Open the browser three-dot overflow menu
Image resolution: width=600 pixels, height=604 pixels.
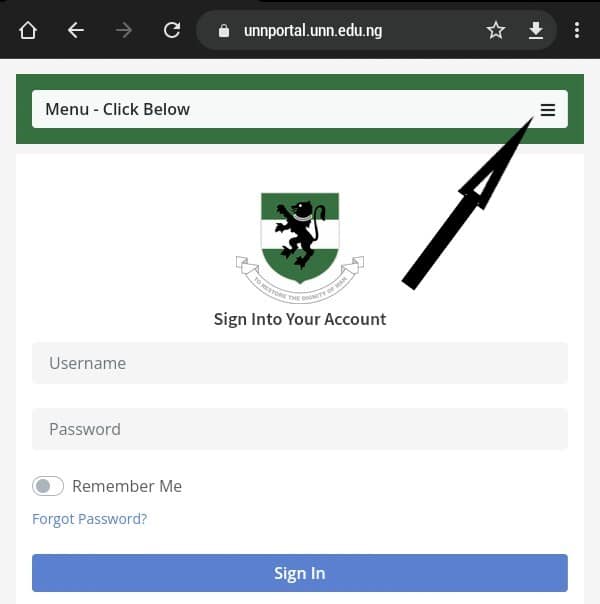577,30
